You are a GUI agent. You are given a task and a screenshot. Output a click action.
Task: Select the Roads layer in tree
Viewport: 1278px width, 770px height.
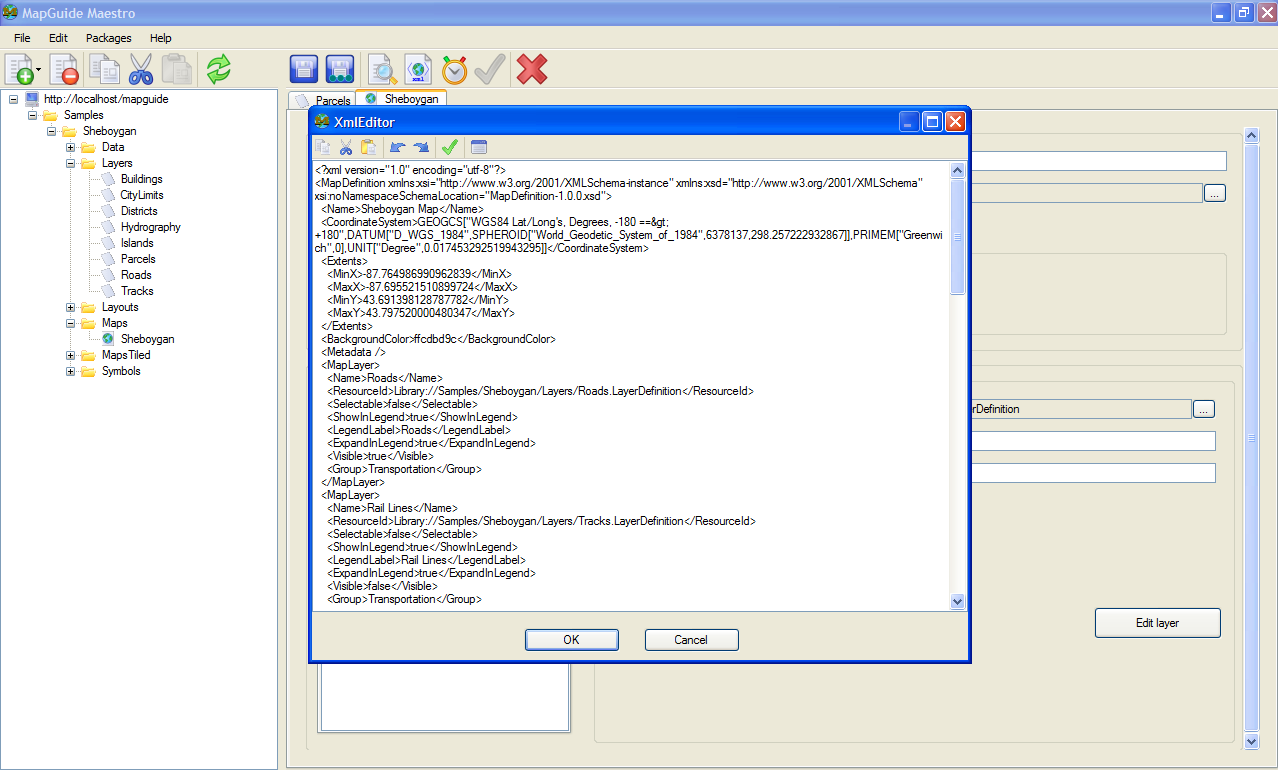click(x=136, y=275)
